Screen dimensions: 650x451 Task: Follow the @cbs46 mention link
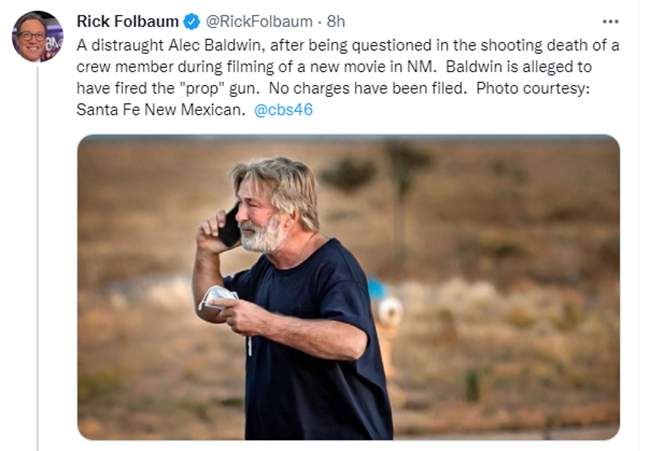pyautogui.click(x=284, y=109)
